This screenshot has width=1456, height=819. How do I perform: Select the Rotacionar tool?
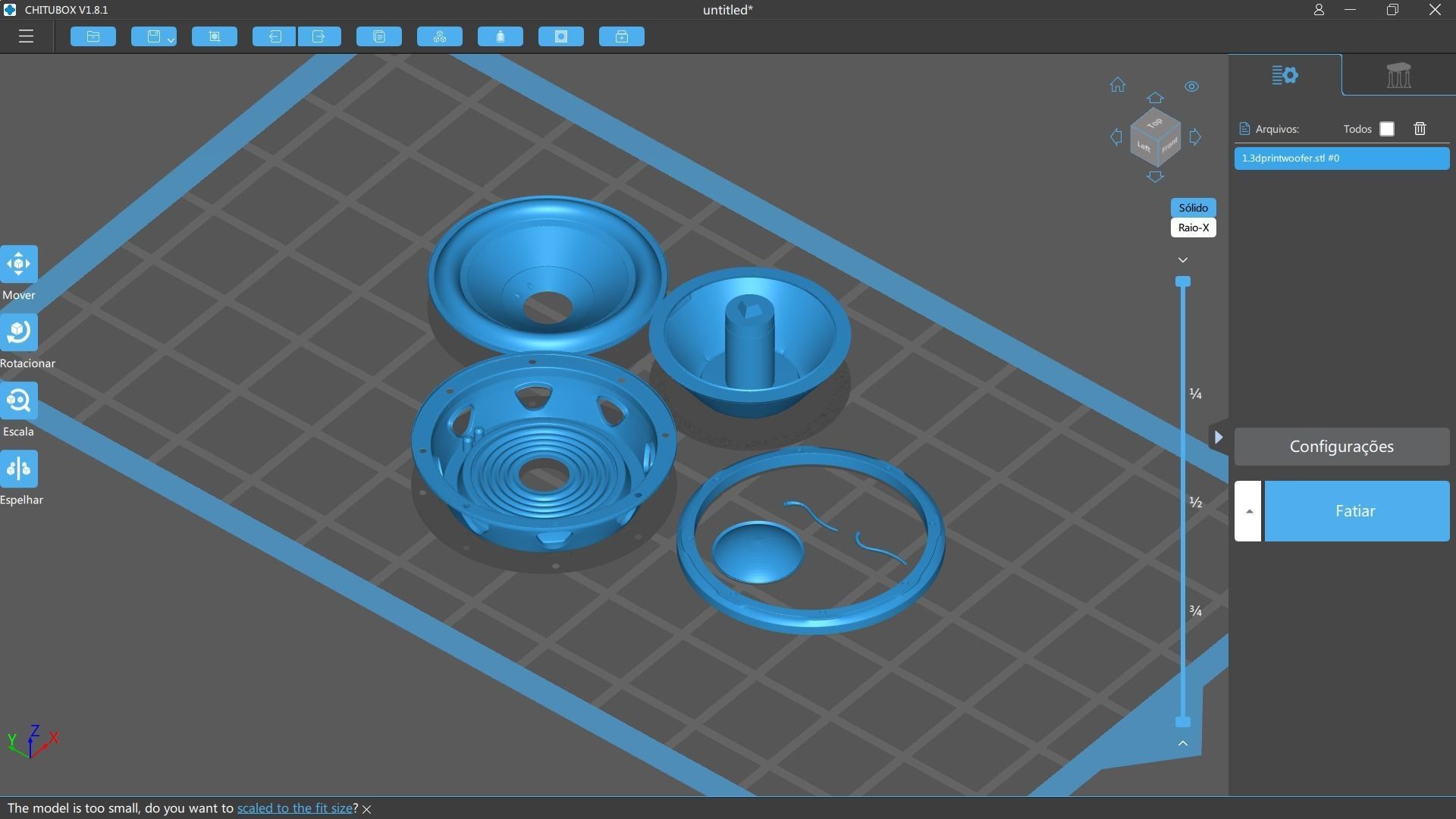tap(19, 332)
